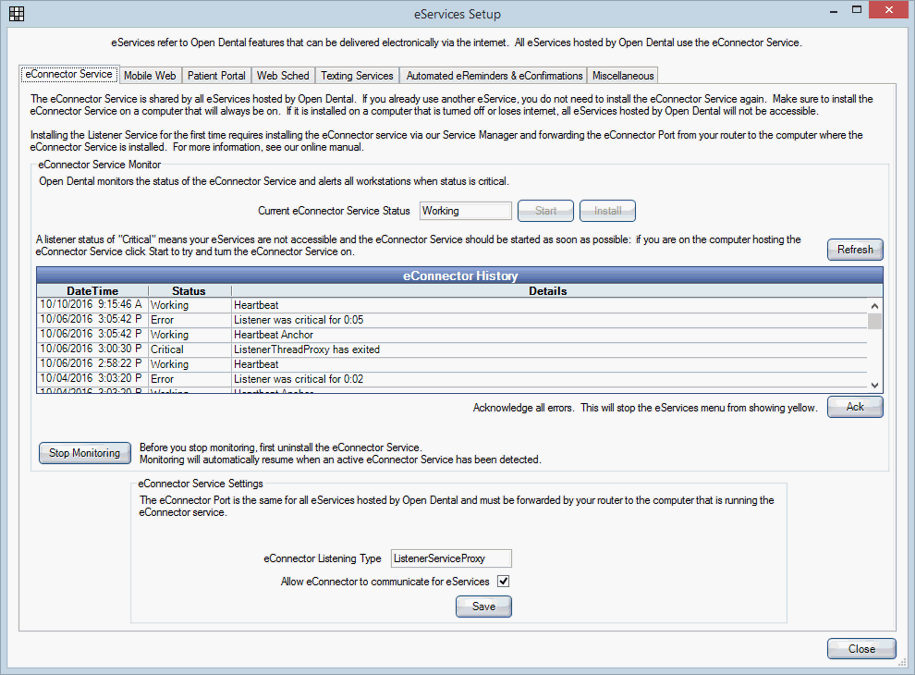Open the Miscellaneous tab
This screenshot has height=675, width=915.
tap(623, 76)
